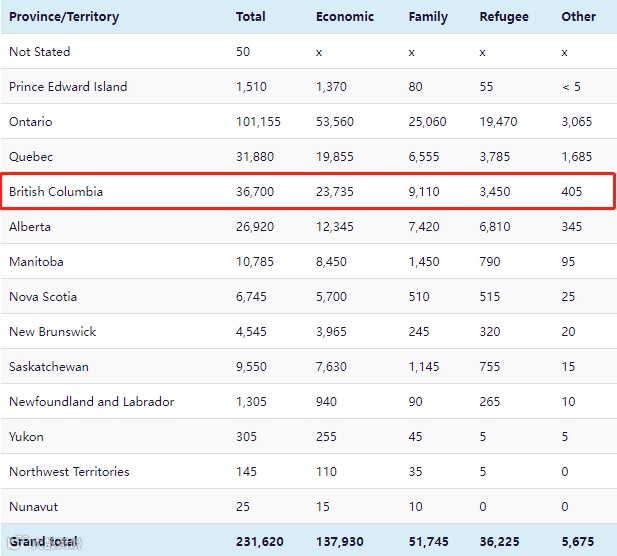Click the Total column header
617x556 pixels.
(x=250, y=16)
